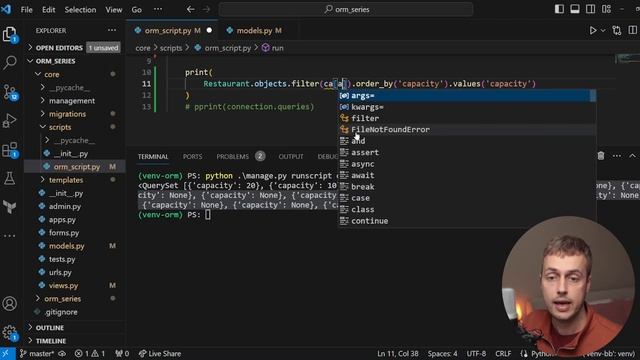Go back navigation arrow
The width and height of the screenshot is (640, 360).
pyautogui.click(x=191, y=9)
